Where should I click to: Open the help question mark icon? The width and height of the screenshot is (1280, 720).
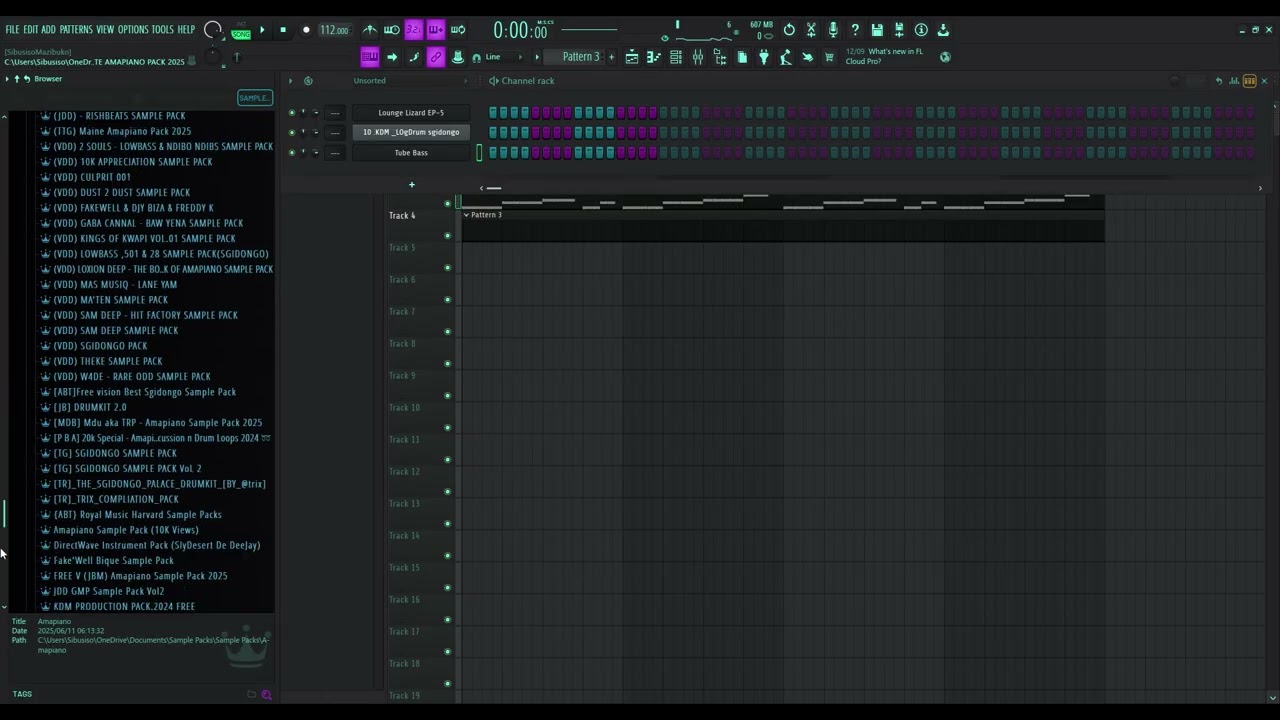(x=855, y=30)
